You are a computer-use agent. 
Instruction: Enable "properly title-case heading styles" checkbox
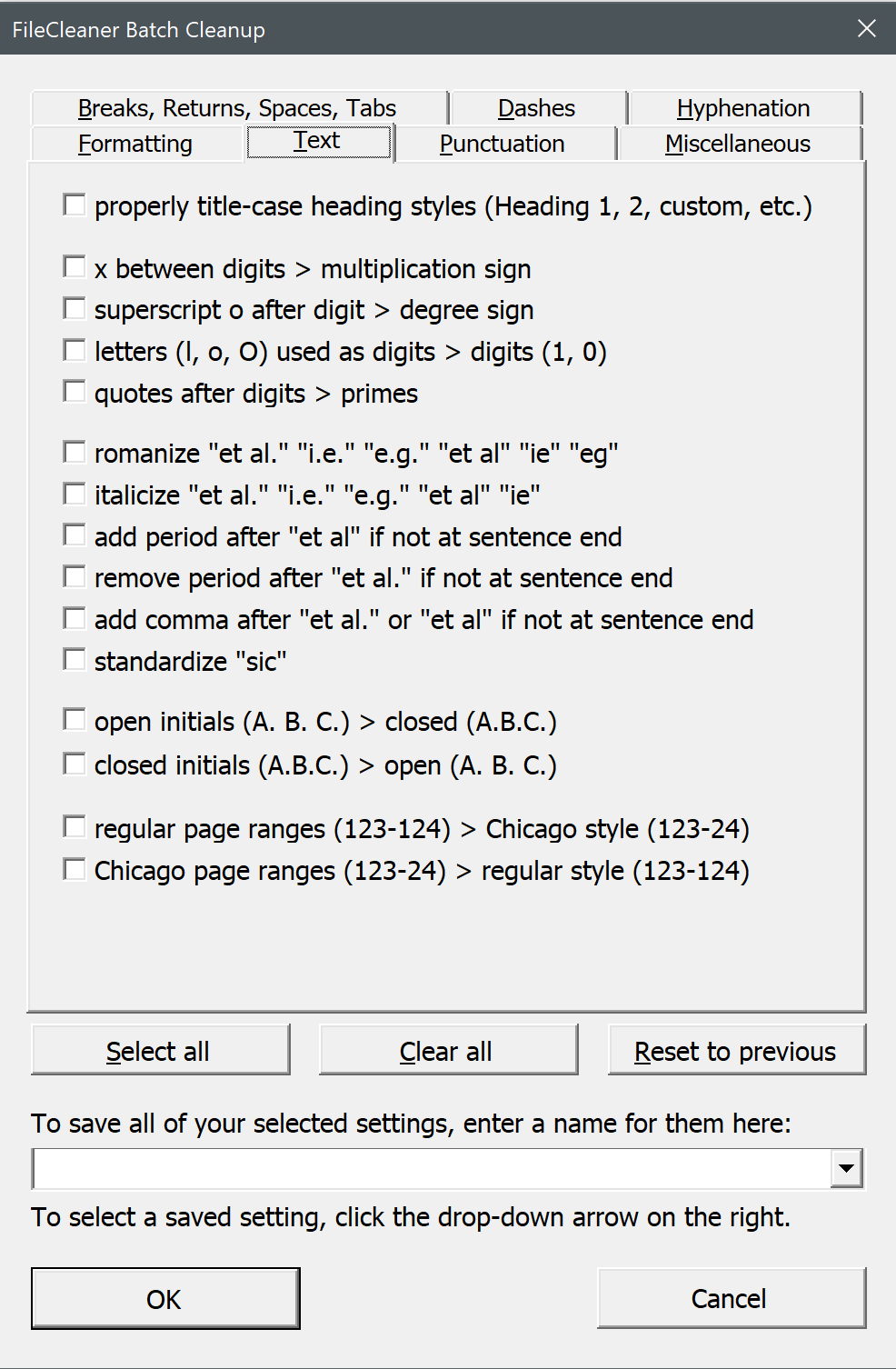[x=75, y=205]
